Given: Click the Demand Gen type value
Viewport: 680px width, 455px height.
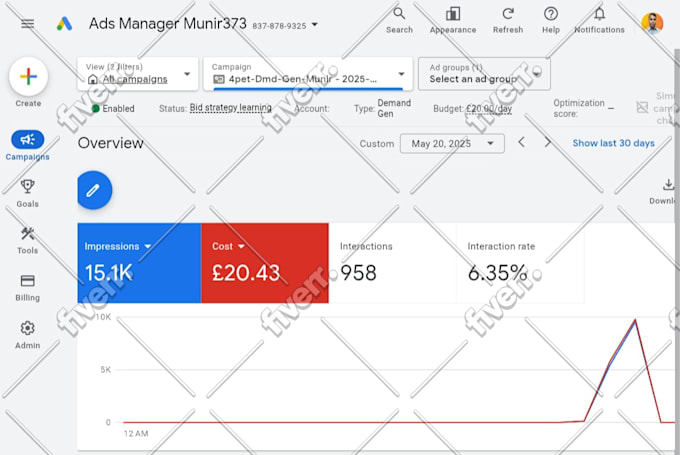Looking at the screenshot, I should click(394, 108).
